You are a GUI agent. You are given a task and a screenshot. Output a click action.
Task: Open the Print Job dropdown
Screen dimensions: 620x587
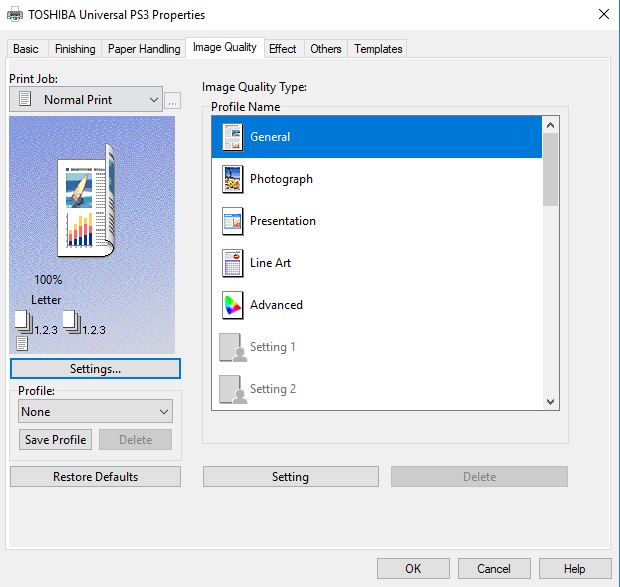point(86,99)
